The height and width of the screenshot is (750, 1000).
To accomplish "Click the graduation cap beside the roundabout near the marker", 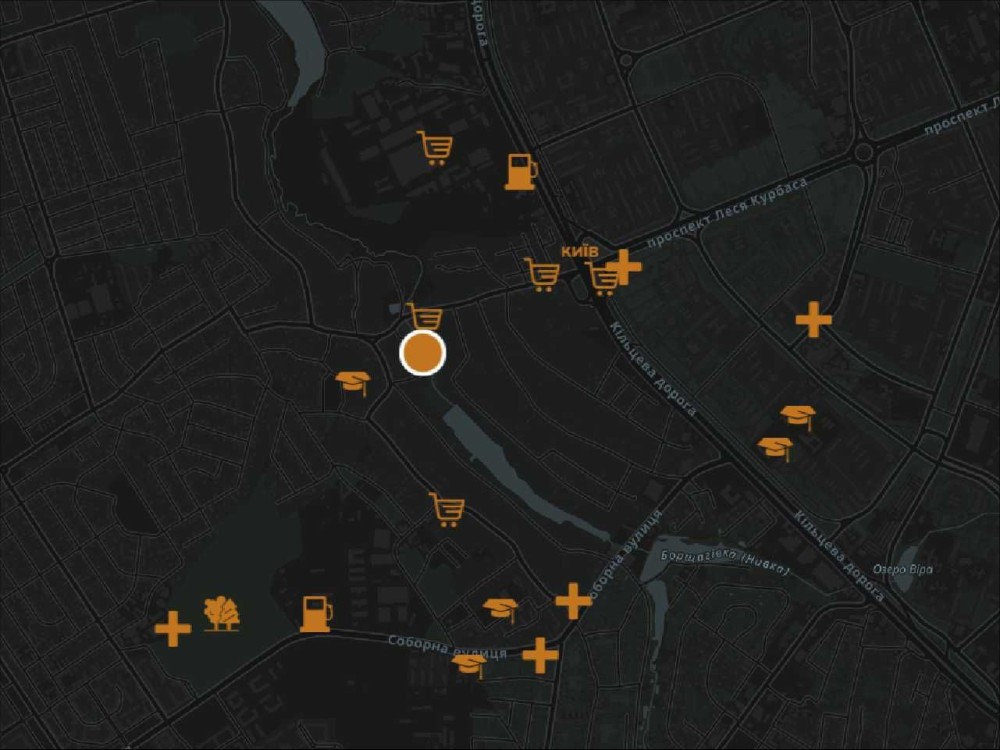I will (x=353, y=383).
